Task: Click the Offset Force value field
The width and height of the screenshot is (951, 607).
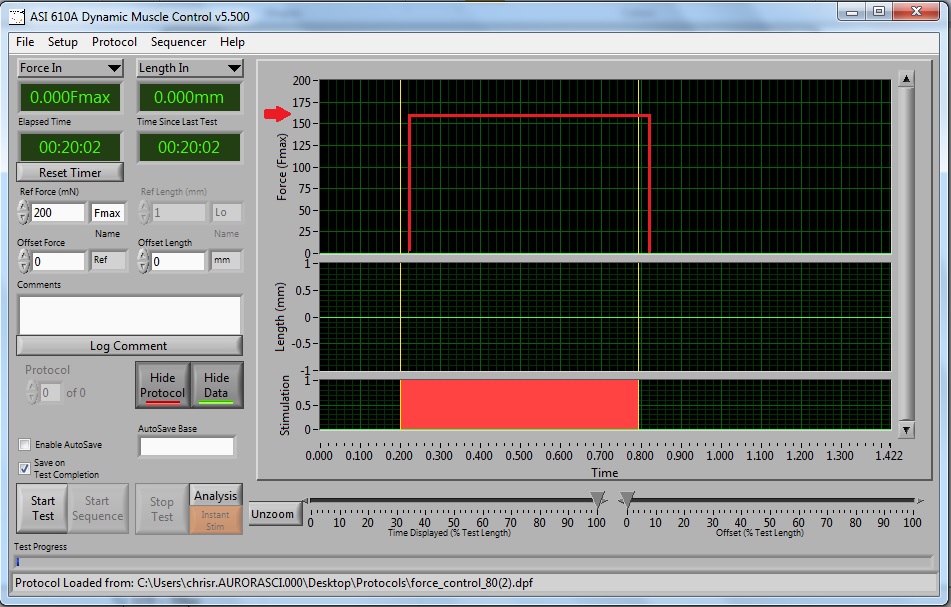Action: (58, 261)
